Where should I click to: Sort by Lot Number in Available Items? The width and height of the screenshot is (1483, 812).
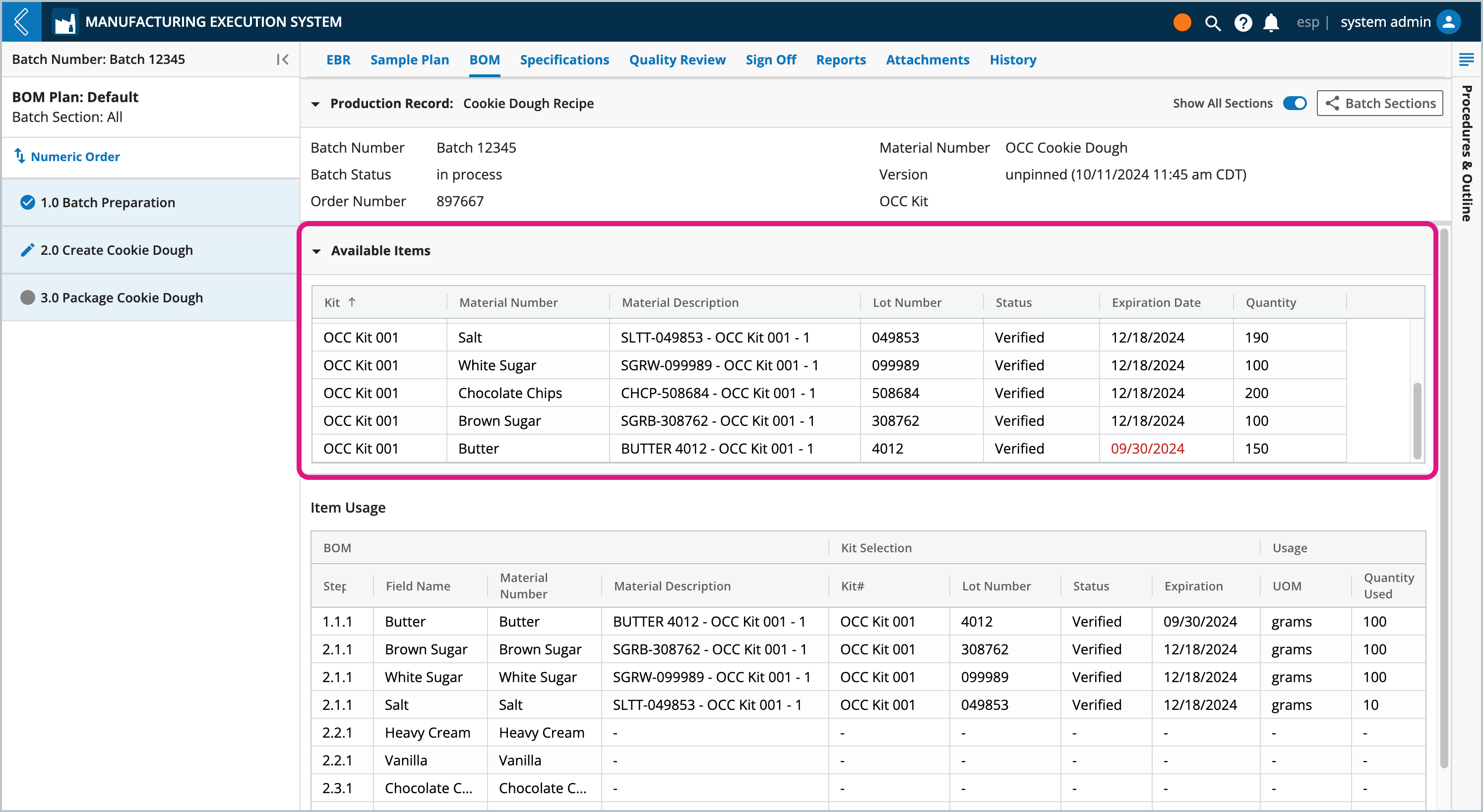907,302
